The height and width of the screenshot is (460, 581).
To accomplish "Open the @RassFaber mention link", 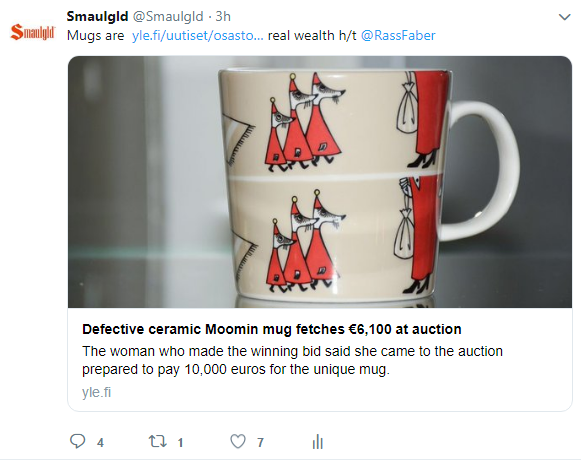I will (398, 36).
